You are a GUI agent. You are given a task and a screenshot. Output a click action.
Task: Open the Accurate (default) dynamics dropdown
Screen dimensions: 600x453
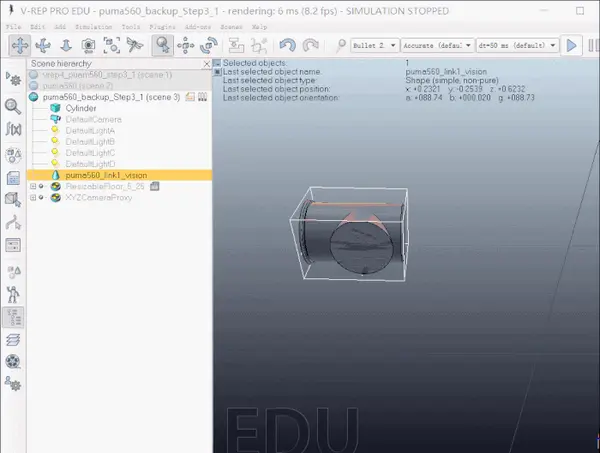coord(437,46)
